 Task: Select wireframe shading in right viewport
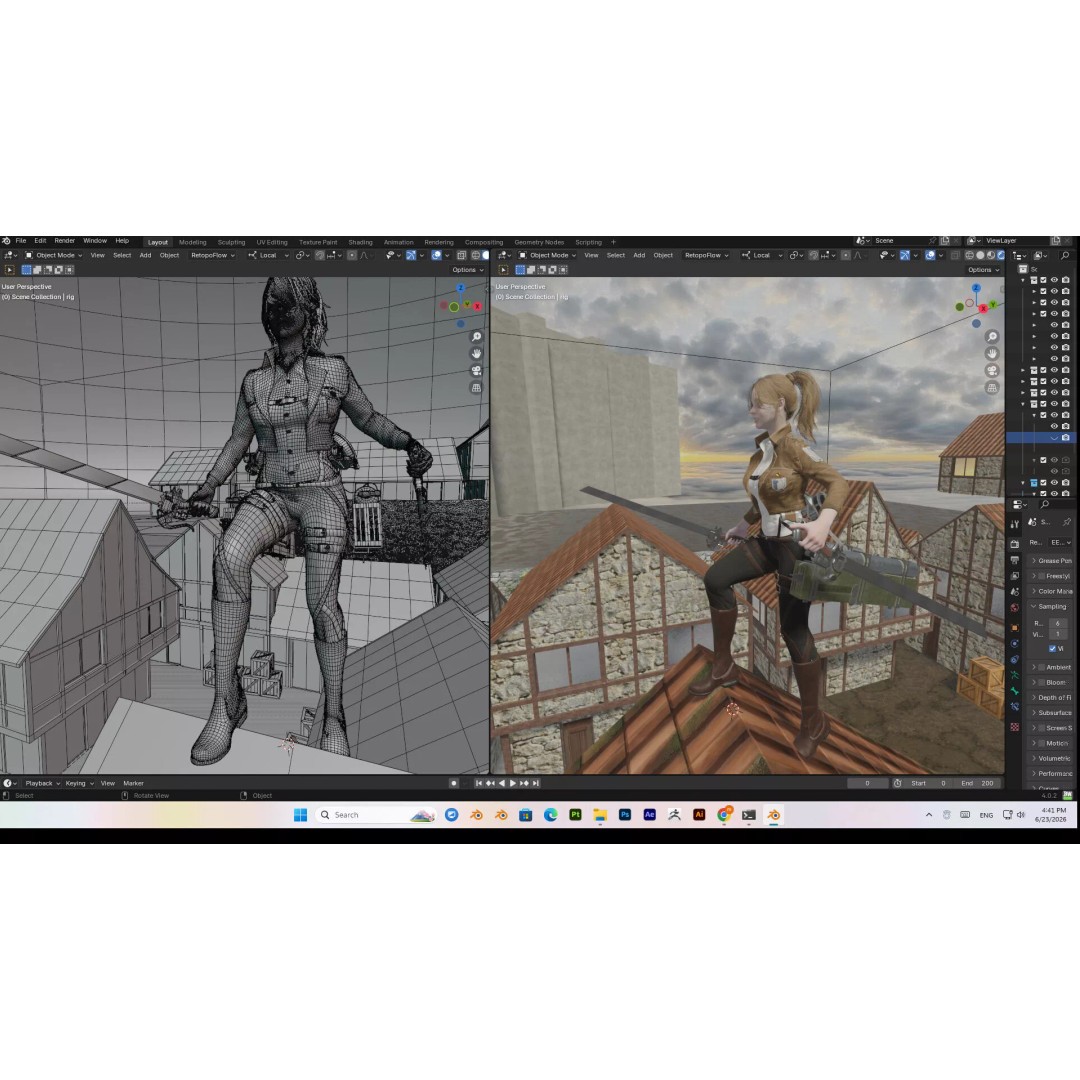tap(970, 255)
